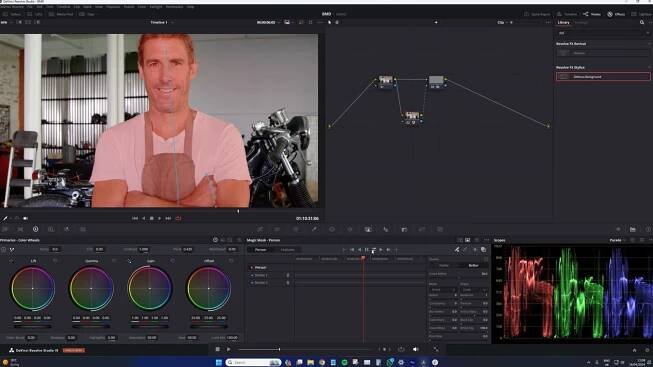Mute the video player volume
The height and width of the screenshot is (367, 653).
(x=415, y=349)
